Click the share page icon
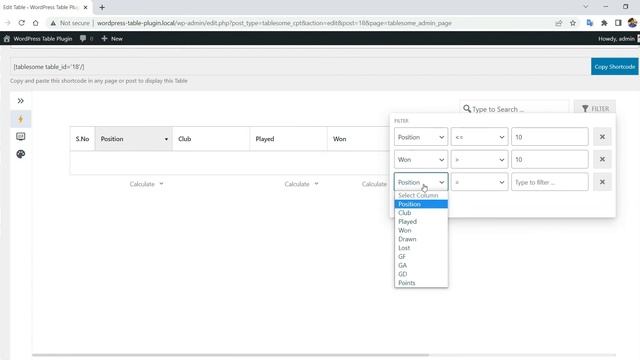Image resolution: width=640 pixels, height=360 pixels. (x=558, y=23)
